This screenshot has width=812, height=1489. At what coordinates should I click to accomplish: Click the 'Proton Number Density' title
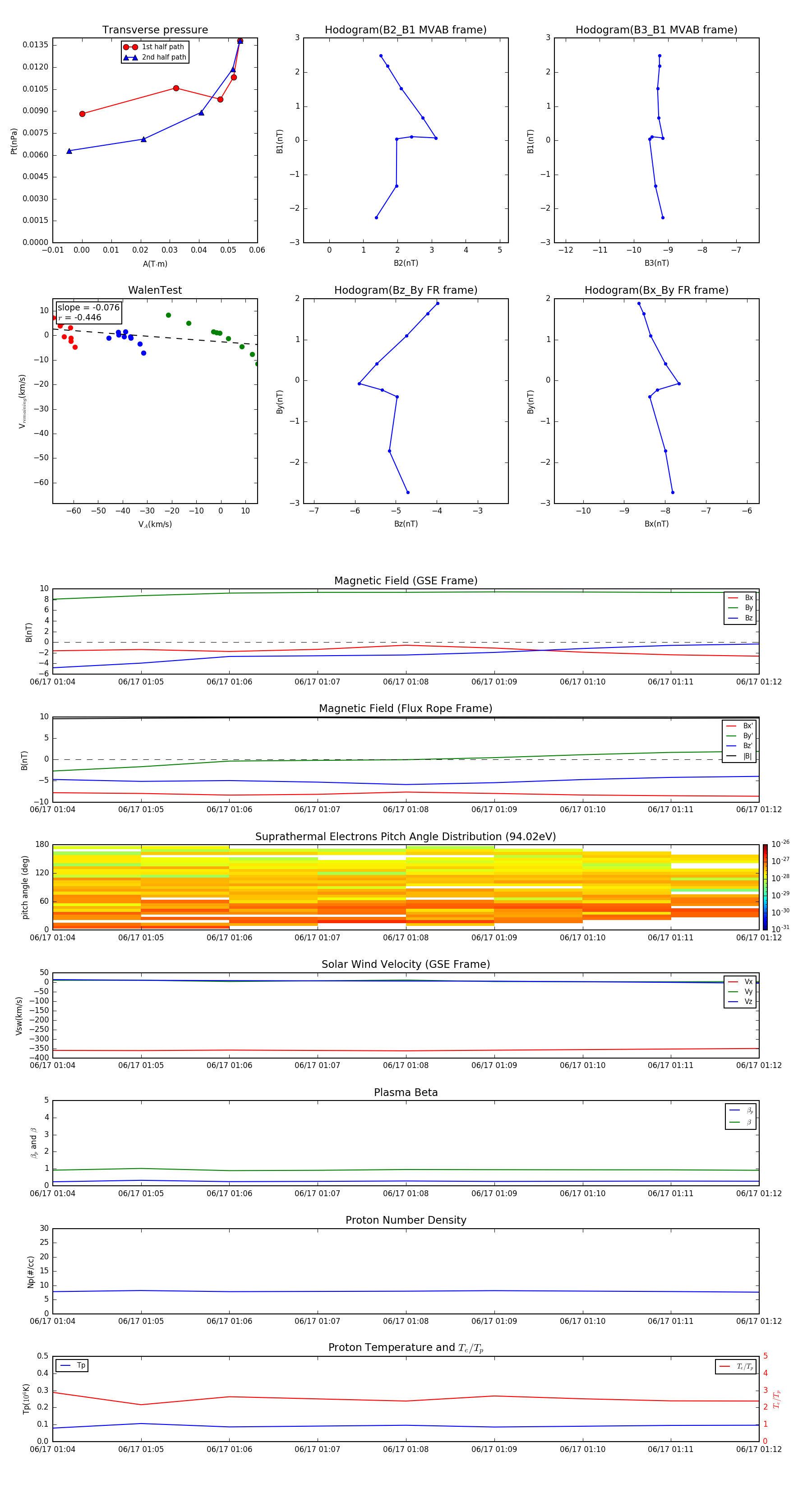(406, 1220)
